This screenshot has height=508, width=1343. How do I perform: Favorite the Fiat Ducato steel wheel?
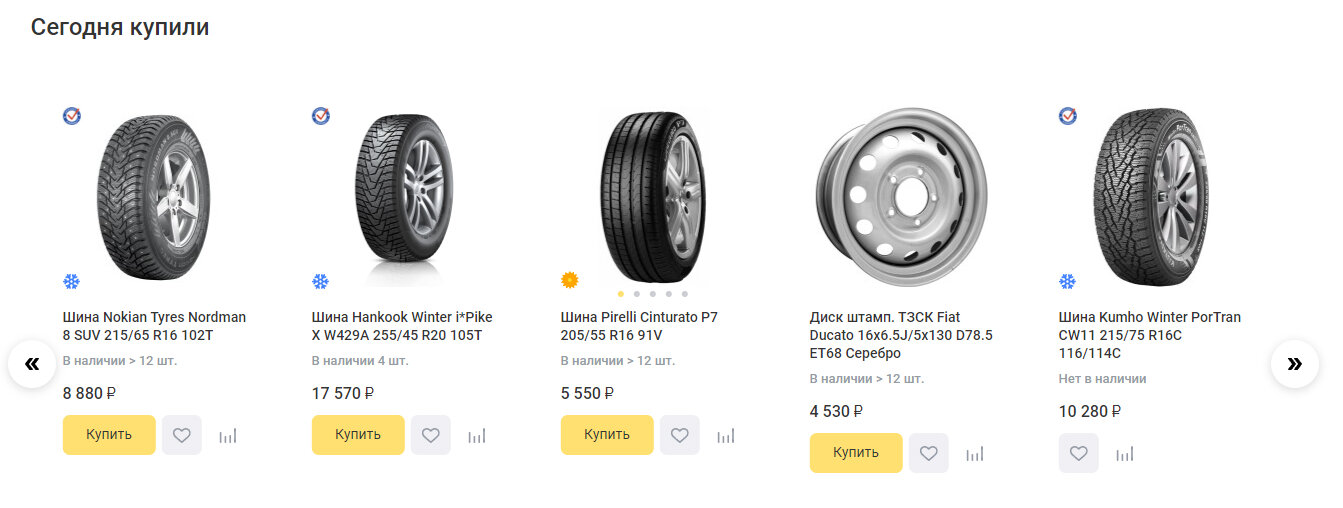point(929,453)
